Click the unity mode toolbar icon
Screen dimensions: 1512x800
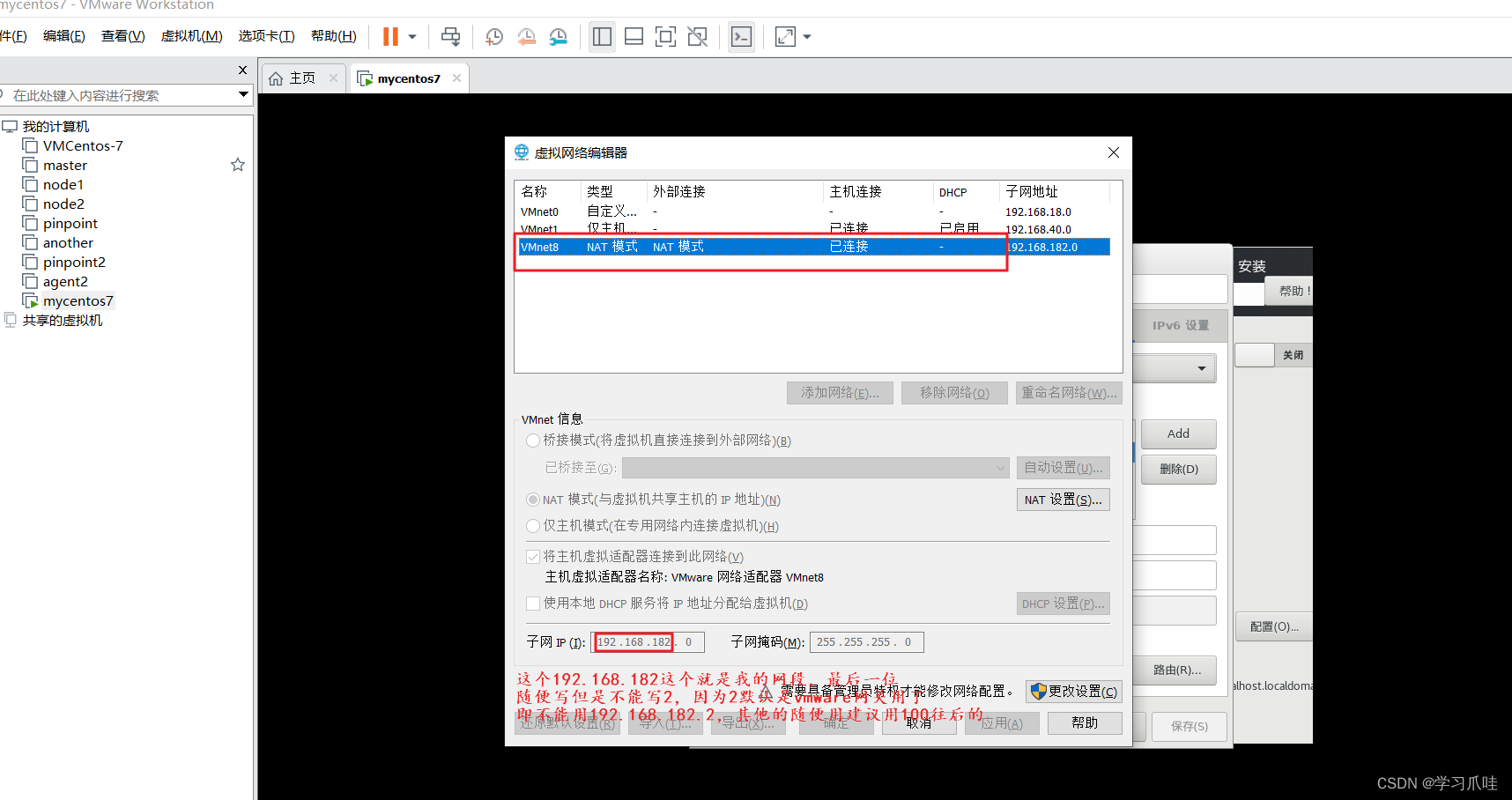point(697,36)
